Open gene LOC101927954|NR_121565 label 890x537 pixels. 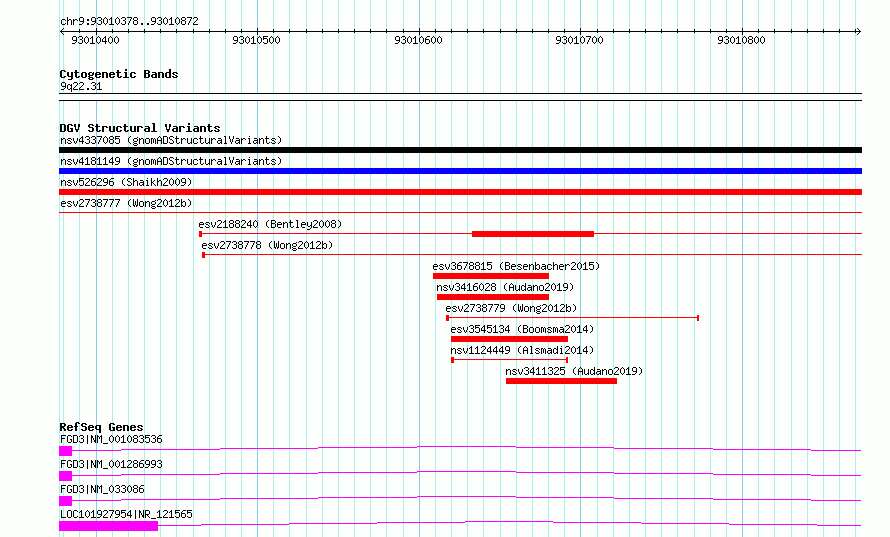pos(126,514)
